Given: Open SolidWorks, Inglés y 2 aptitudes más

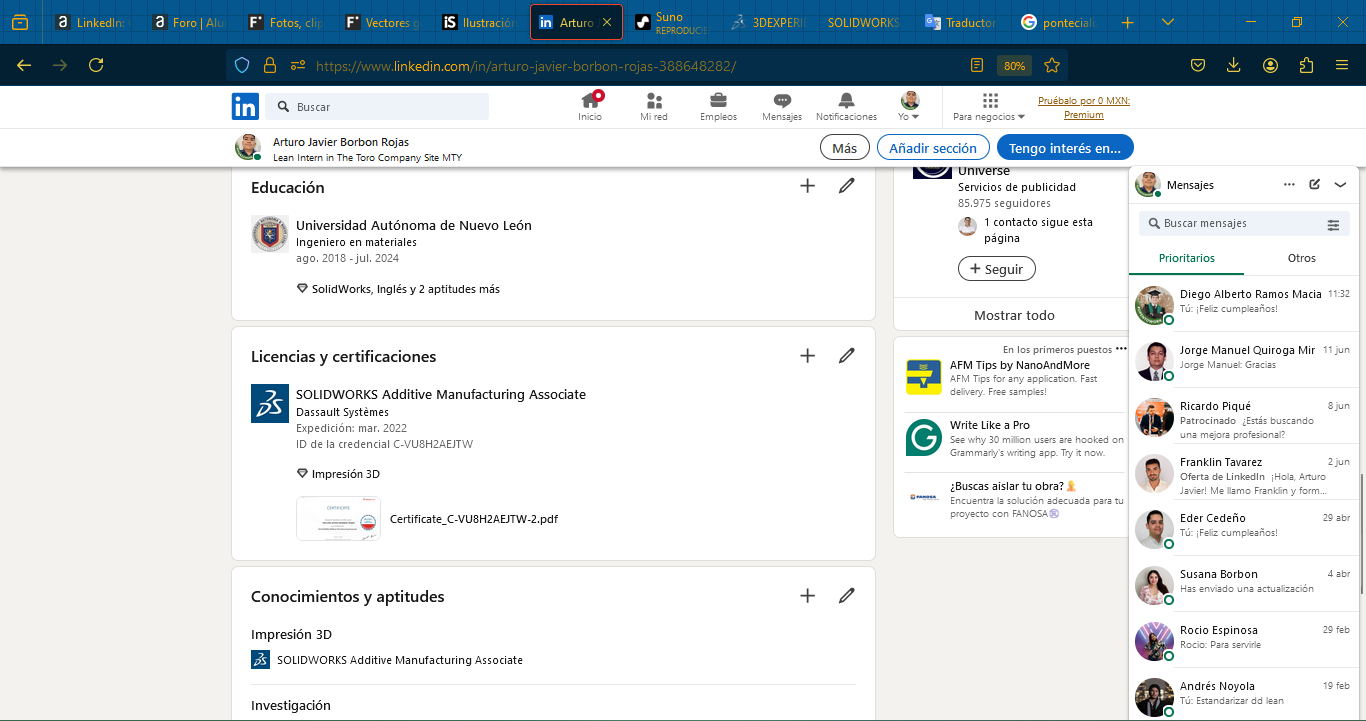Looking at the screenshot, I should pos(398,289).
